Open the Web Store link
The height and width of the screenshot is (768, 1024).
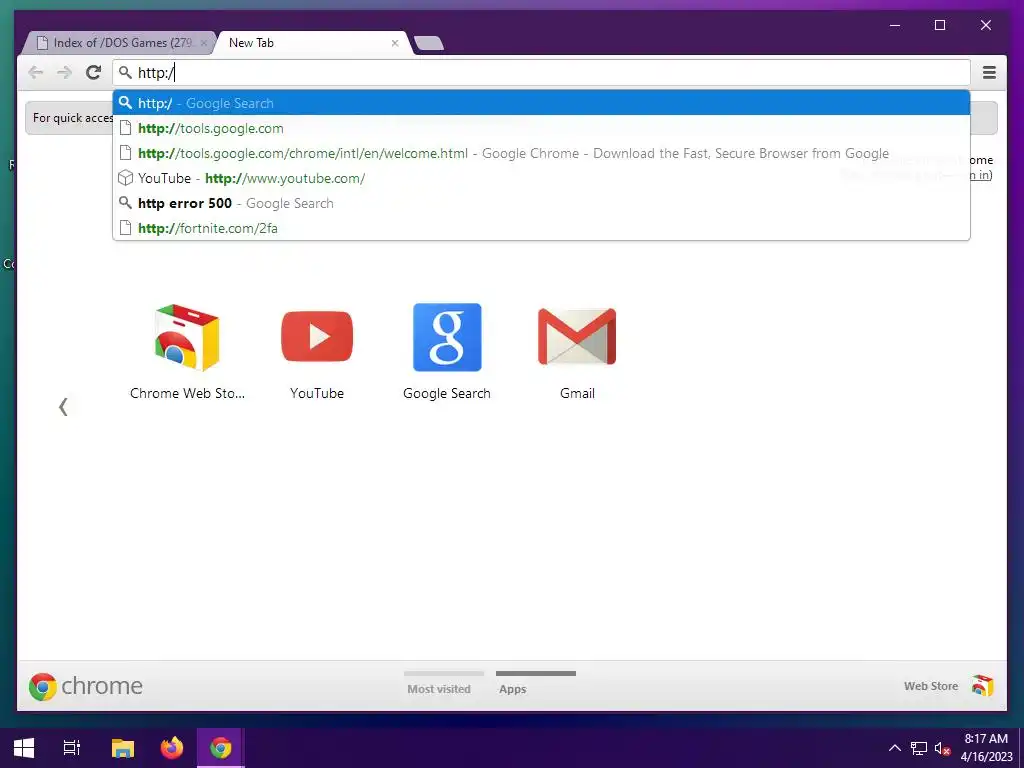(x=931, y=686)
